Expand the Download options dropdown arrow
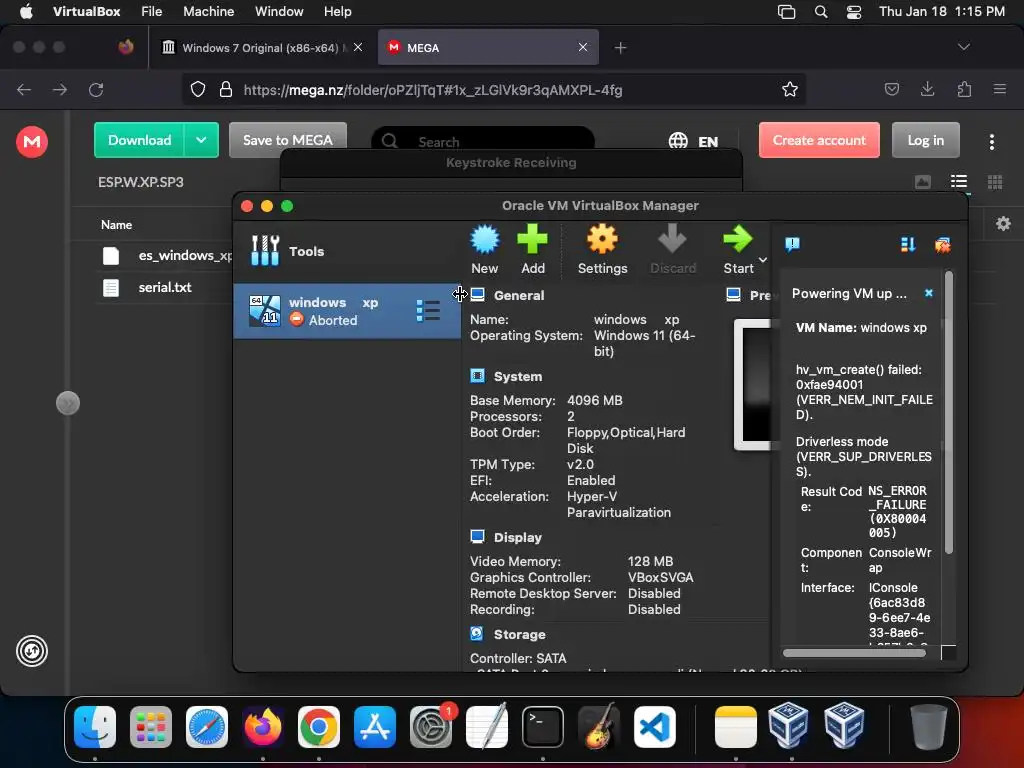Image resolution: width=1024 pixels, height=768 pixels. [201, 140]
